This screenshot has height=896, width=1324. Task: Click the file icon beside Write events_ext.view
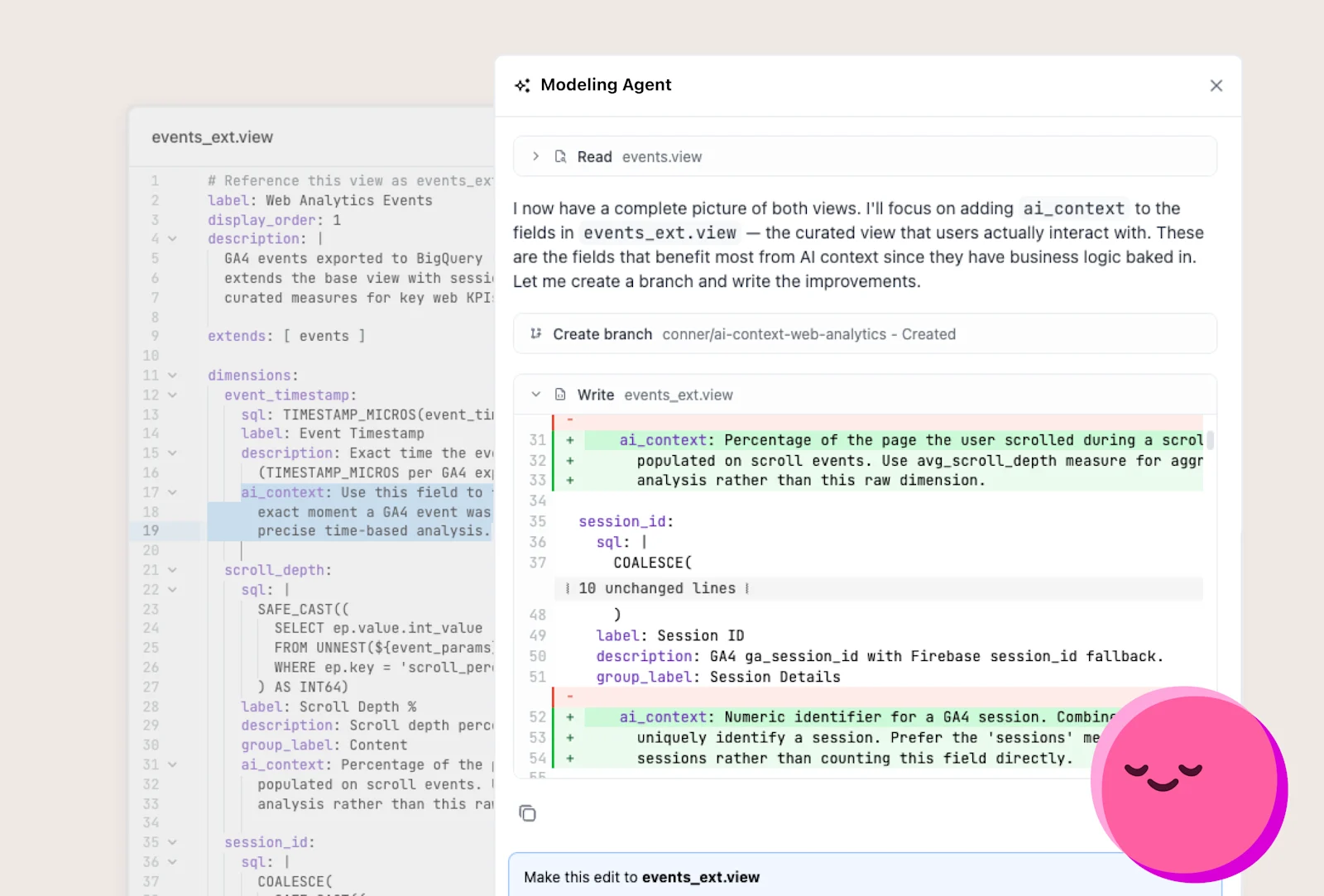[560, 395]
